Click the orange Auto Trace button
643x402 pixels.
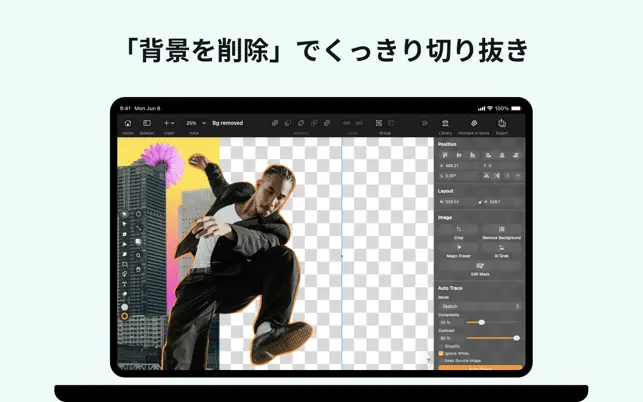point(480,368)
